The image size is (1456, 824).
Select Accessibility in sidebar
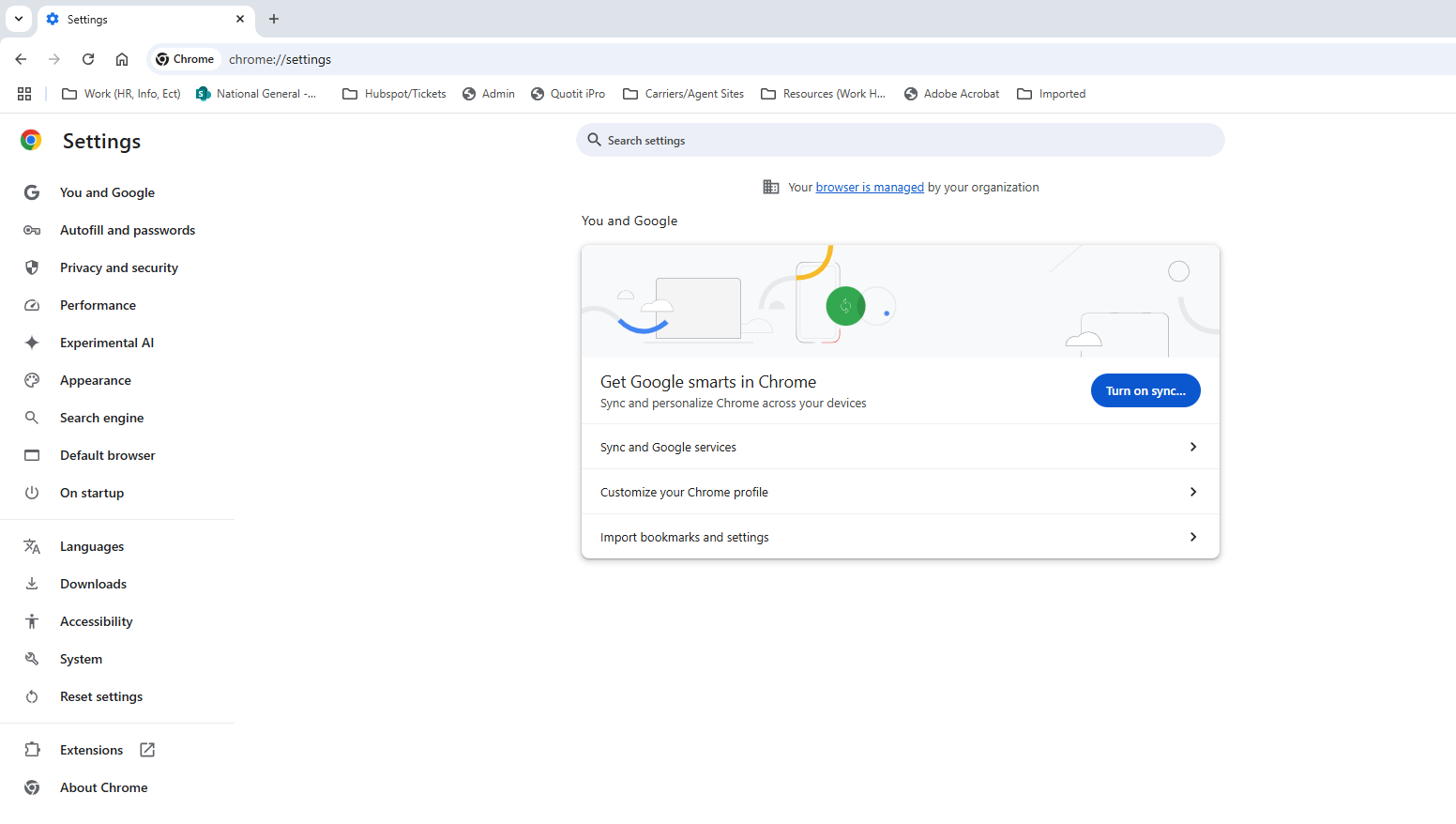[97, 621]
